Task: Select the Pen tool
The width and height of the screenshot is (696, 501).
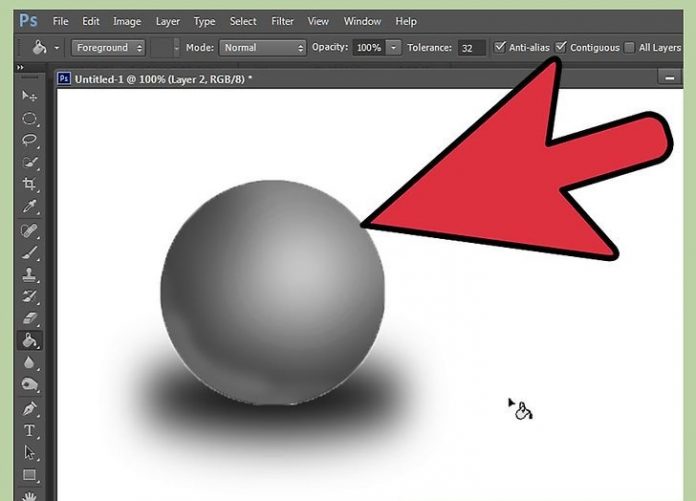Action: tap(30, 408)
